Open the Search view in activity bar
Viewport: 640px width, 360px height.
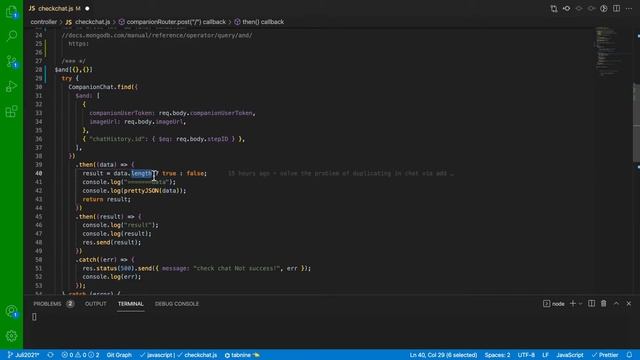coord(11,36)
